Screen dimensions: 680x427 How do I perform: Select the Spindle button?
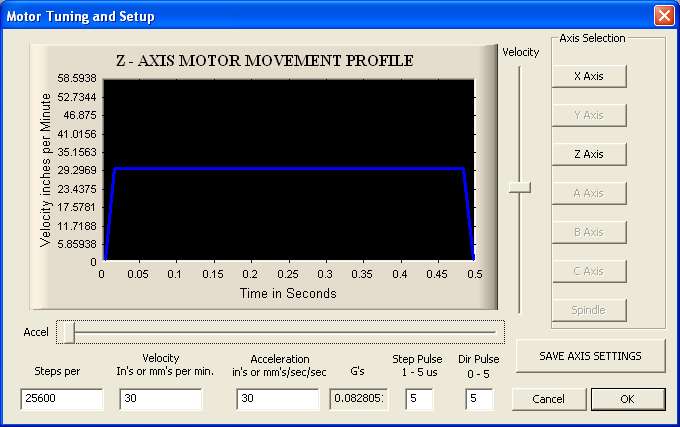tap(589, 310)
